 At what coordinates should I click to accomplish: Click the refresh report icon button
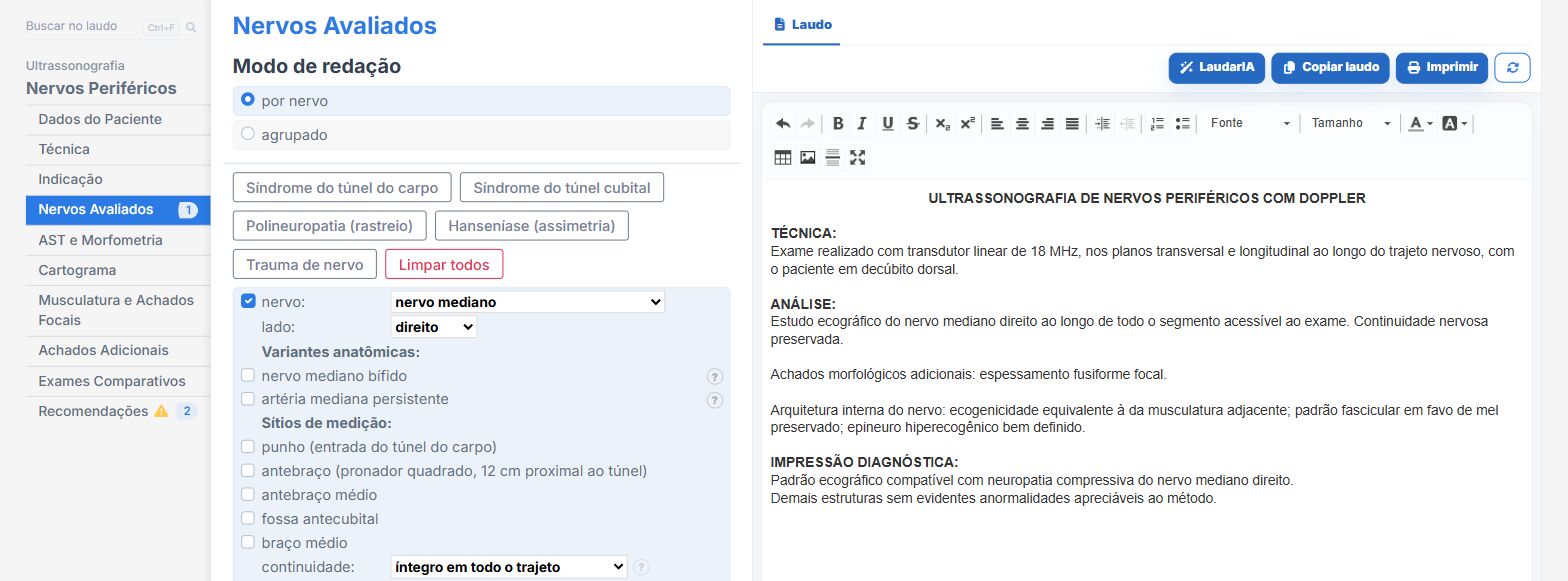(x=1512, y=67)
